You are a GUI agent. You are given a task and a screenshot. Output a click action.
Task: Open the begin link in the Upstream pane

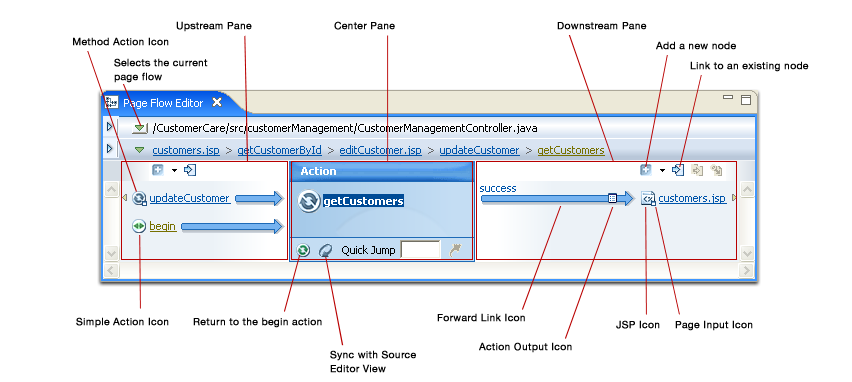coord(163,227)
